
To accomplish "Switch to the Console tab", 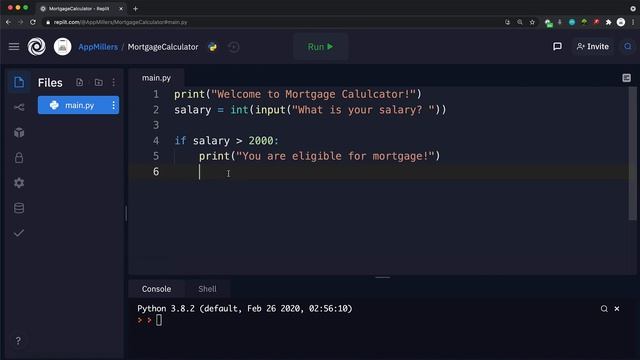I will tap(156, 289).
